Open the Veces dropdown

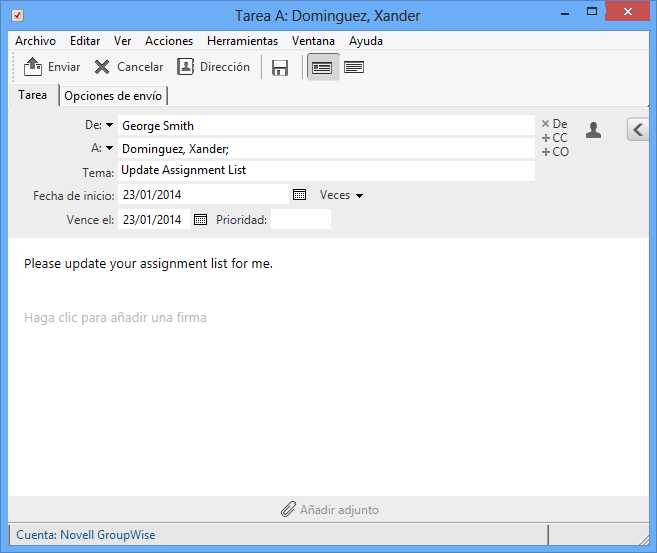pyautogui.click(x=341, y=195)
